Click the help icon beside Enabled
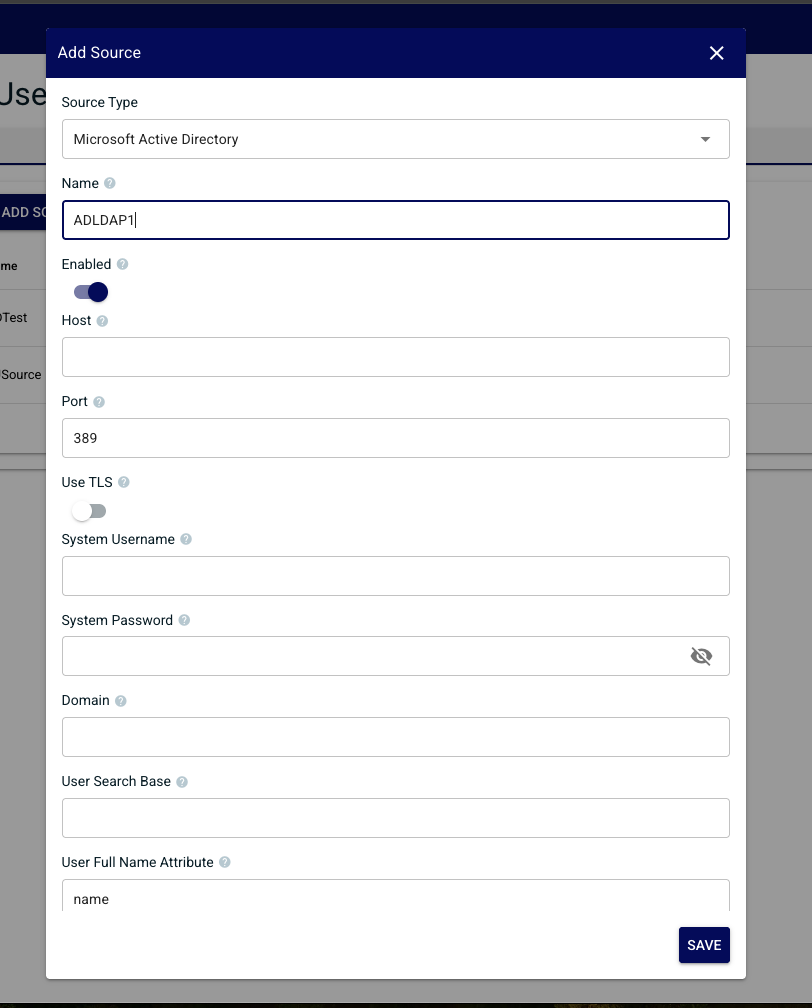The height and width of the screenshot is (1008, 812). (123, 264)
